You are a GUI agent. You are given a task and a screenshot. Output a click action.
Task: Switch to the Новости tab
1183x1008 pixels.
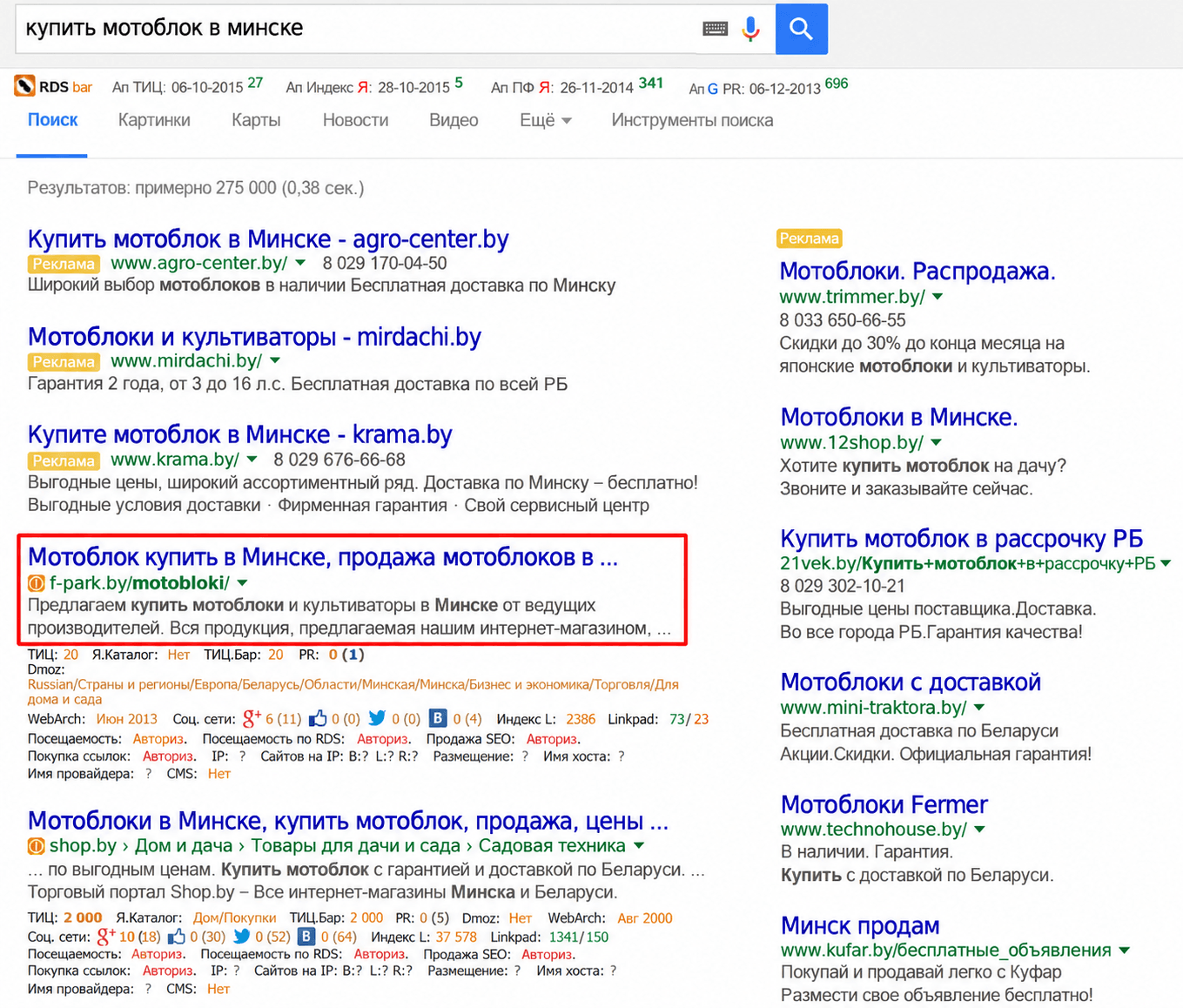pos(355,120)
